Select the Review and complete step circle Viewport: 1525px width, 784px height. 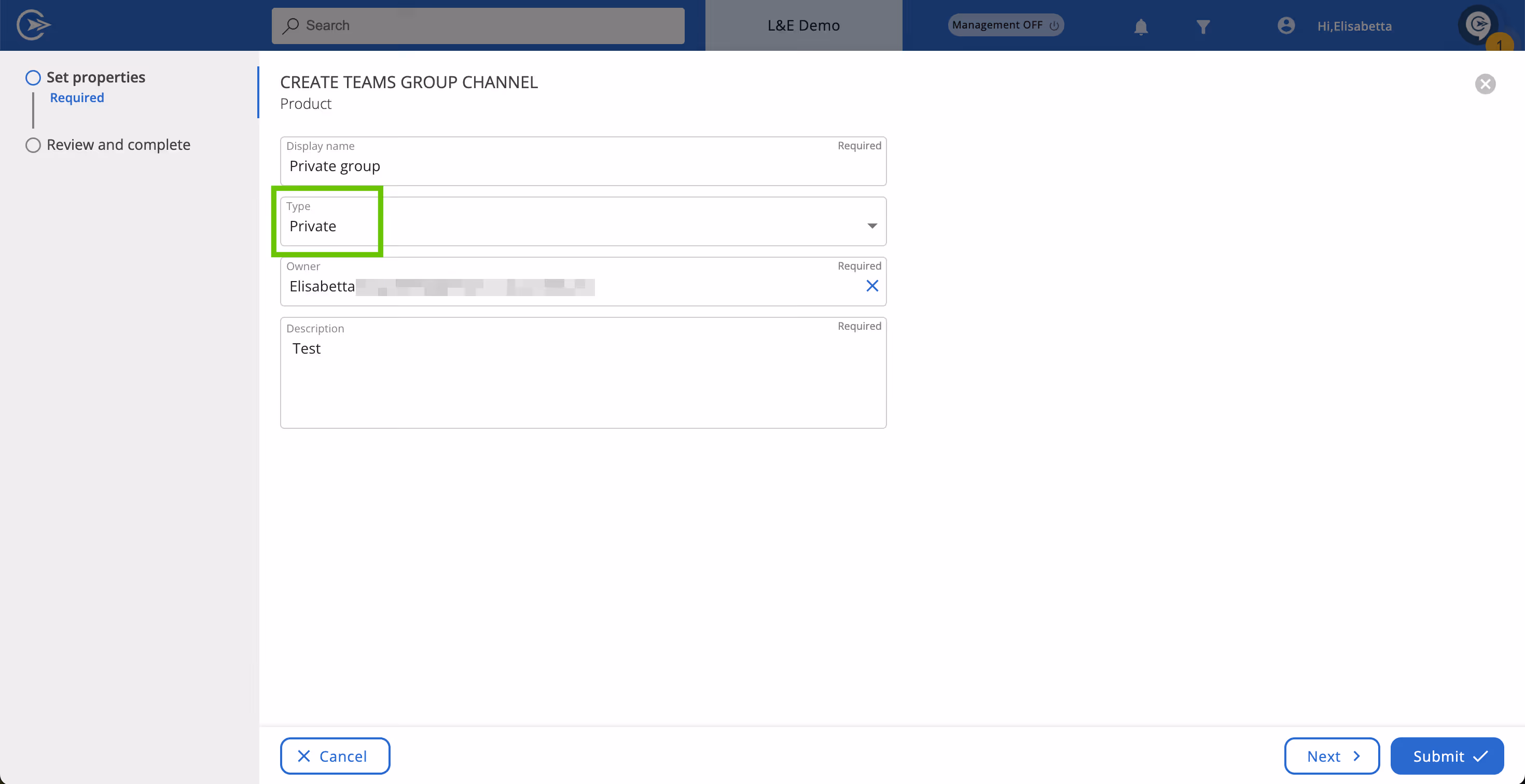click(33, 144)
